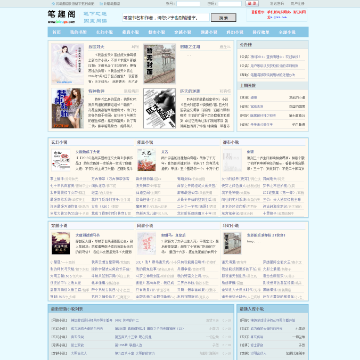Open book cover with white-robed woman
This screenshot has height=360, width=360.
pos(68,64)
